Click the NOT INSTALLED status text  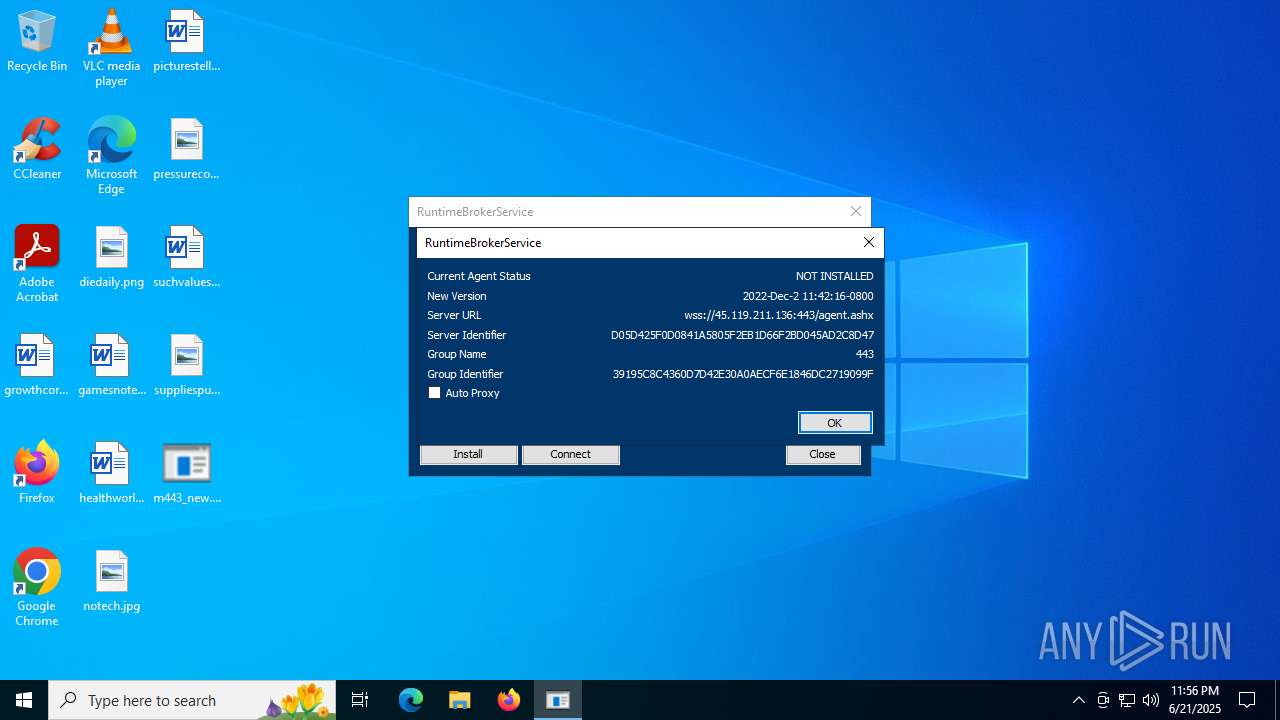(x=834, y=276)
